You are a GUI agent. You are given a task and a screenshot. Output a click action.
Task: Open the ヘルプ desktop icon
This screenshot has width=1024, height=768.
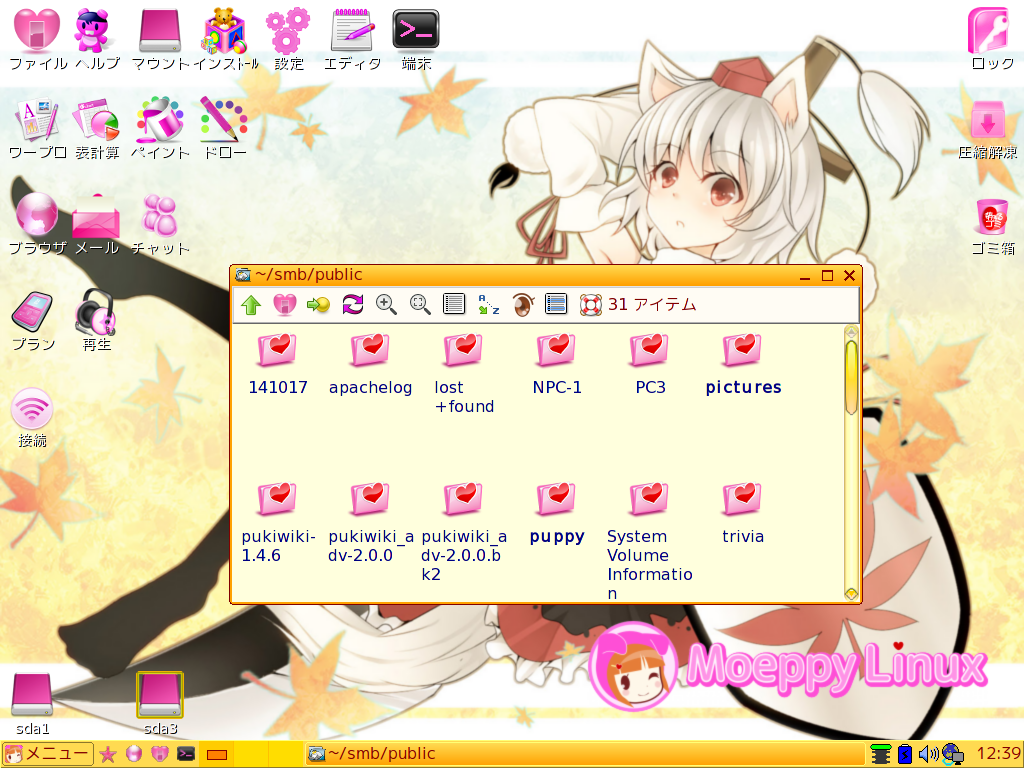tap(97, 39)
